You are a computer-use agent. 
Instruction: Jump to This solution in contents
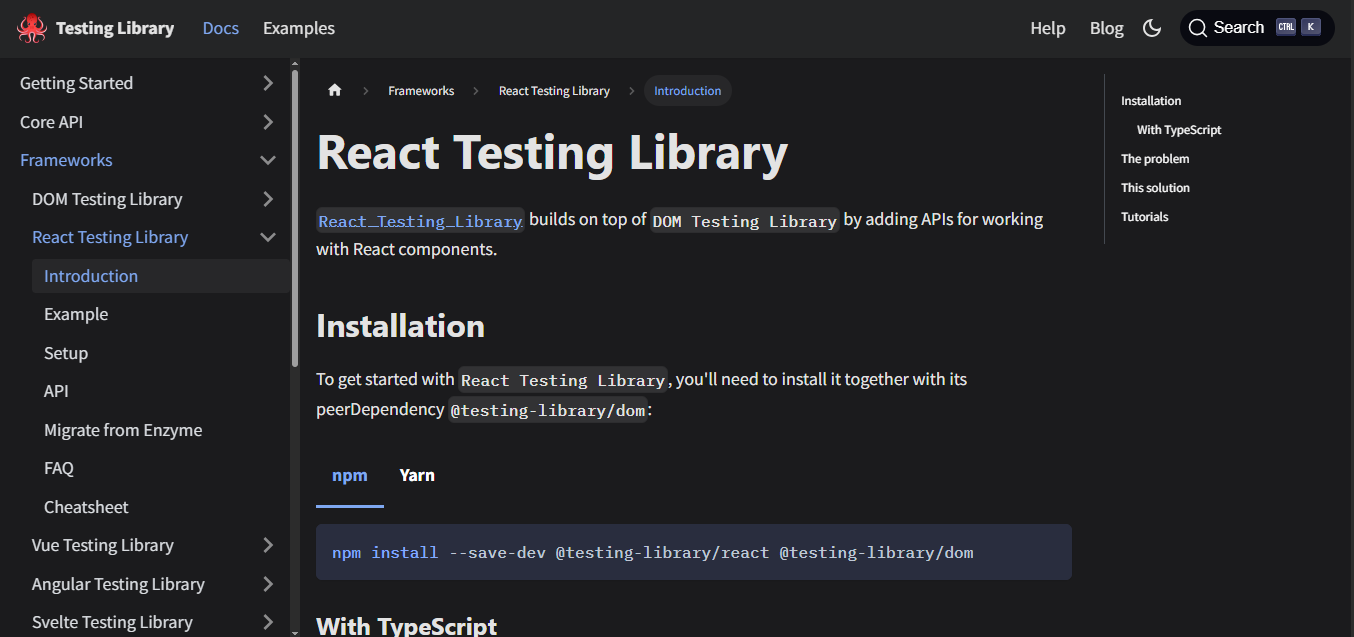(x=1155, y=188)
